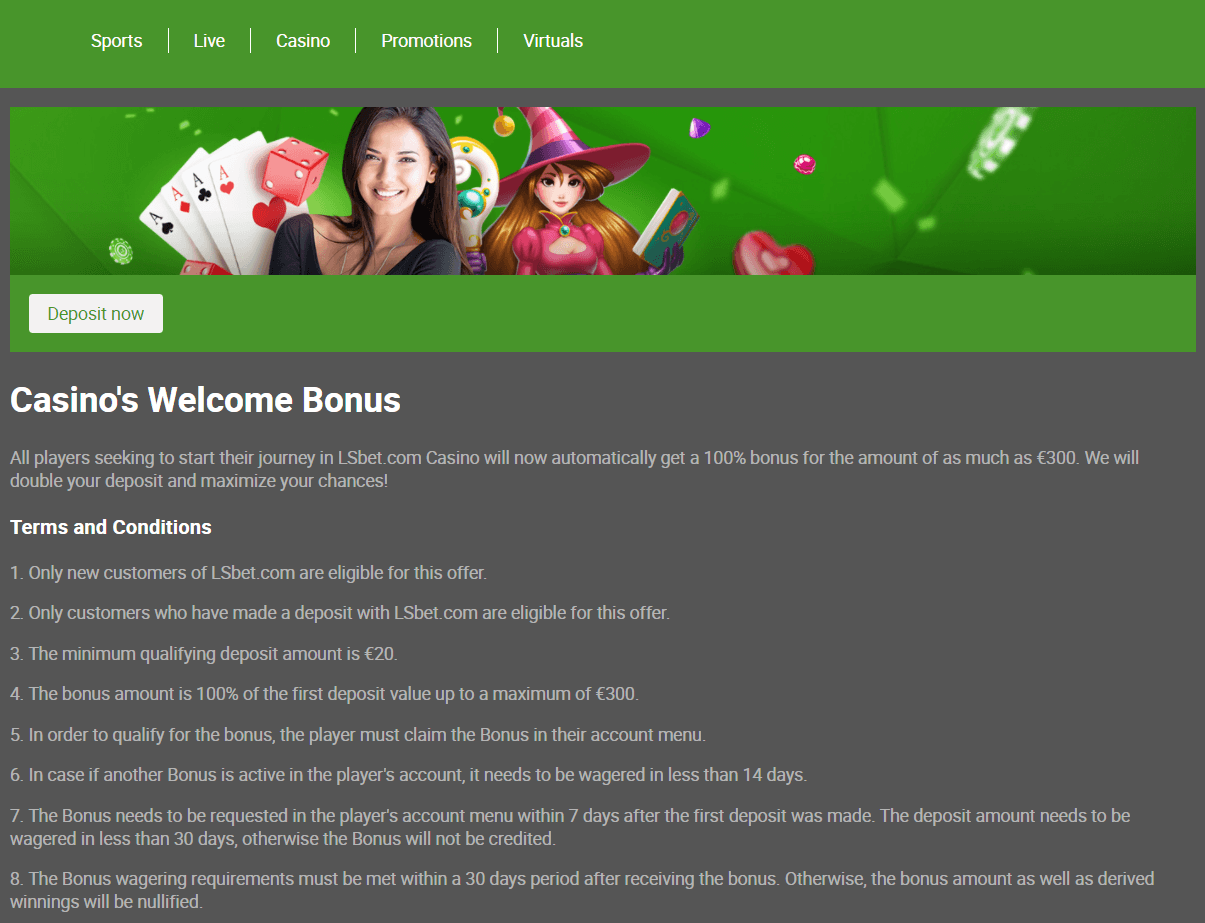Select Promotions in the top navigation
This screenshot has height=923, width=1205.
pos(426,41)
